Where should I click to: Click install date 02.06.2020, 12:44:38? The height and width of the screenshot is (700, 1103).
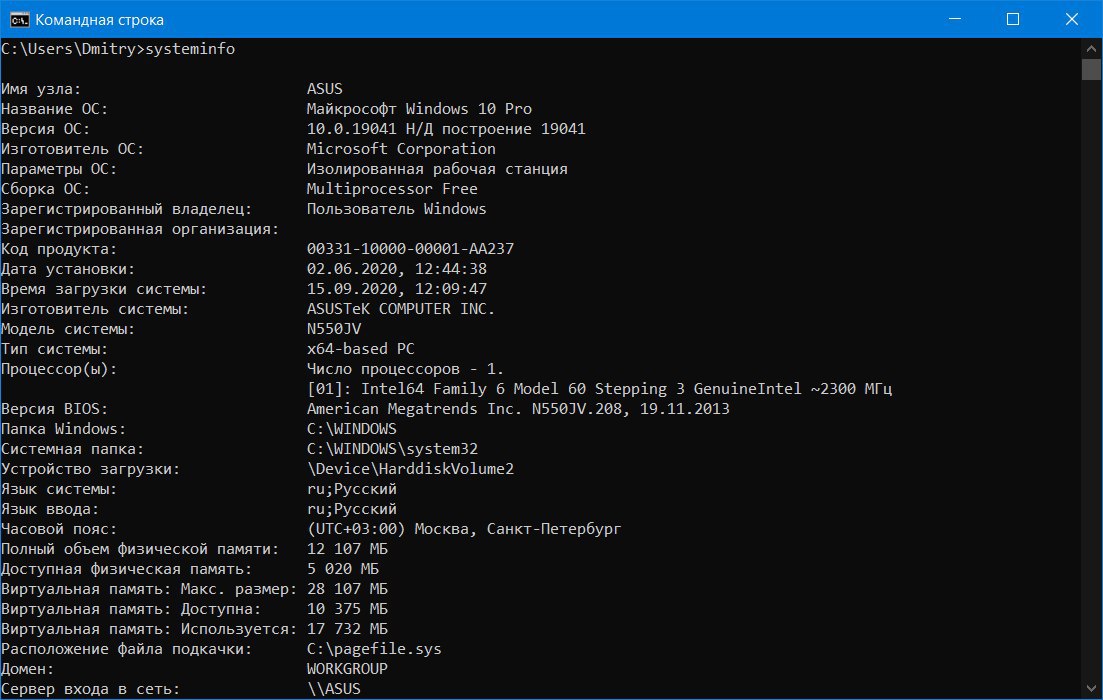tap(397, 269)
